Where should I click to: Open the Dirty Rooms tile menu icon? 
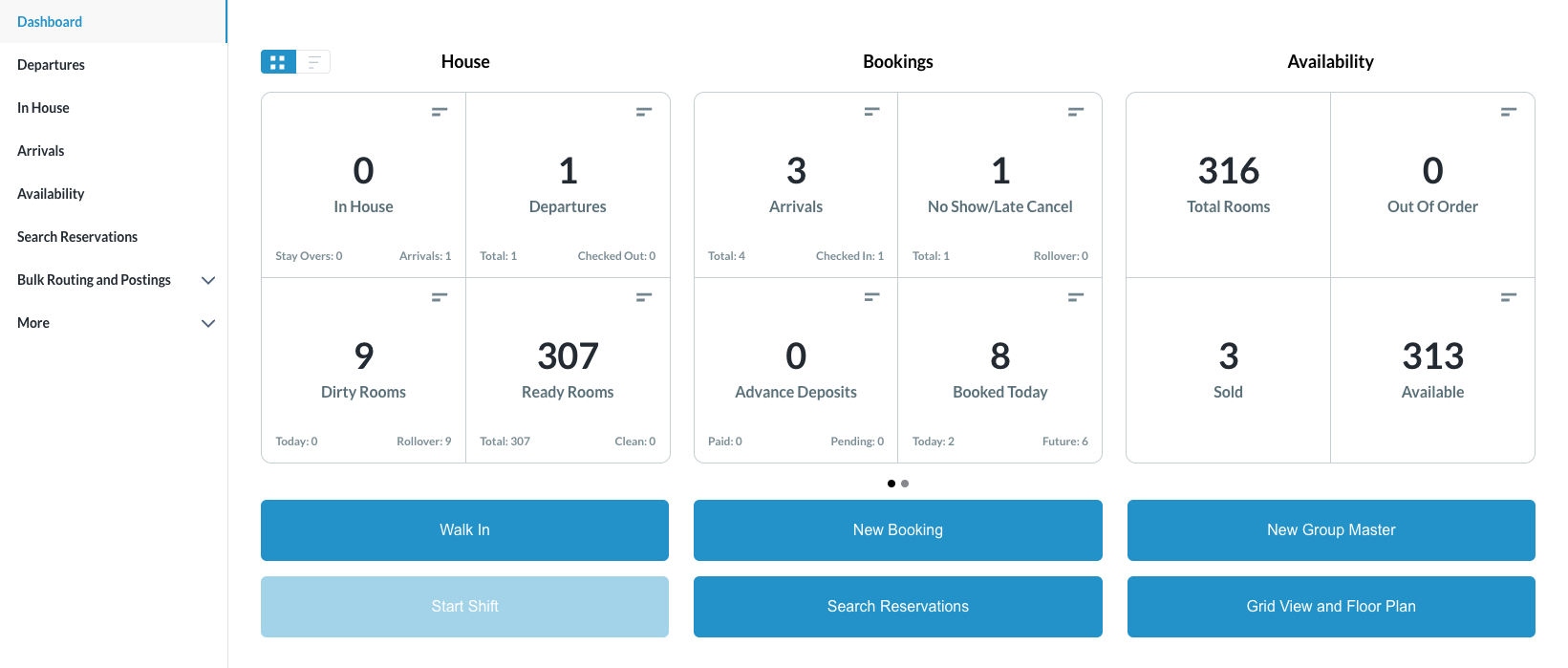[x=440, y=297]
